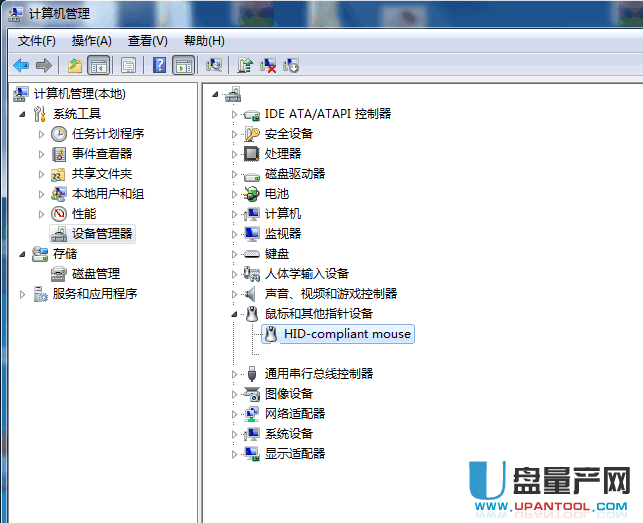Toggle the Show/Hide Action Pane button
The image size is (643, 523).
coord(183,65)
